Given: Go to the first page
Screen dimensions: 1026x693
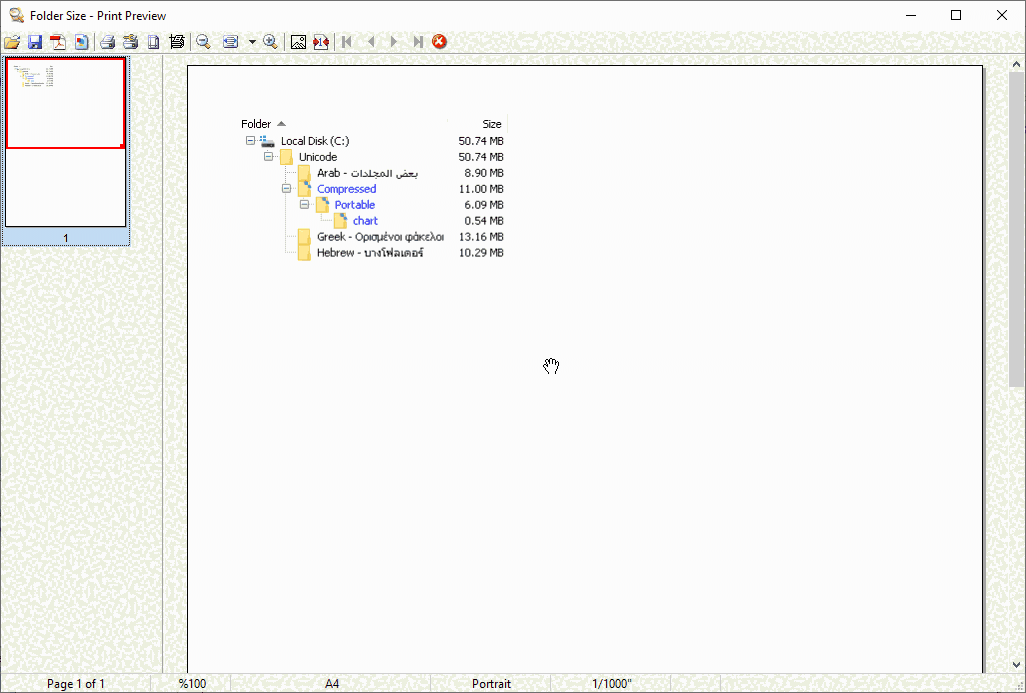Looking at the screenshot, I should click(346, 41).
